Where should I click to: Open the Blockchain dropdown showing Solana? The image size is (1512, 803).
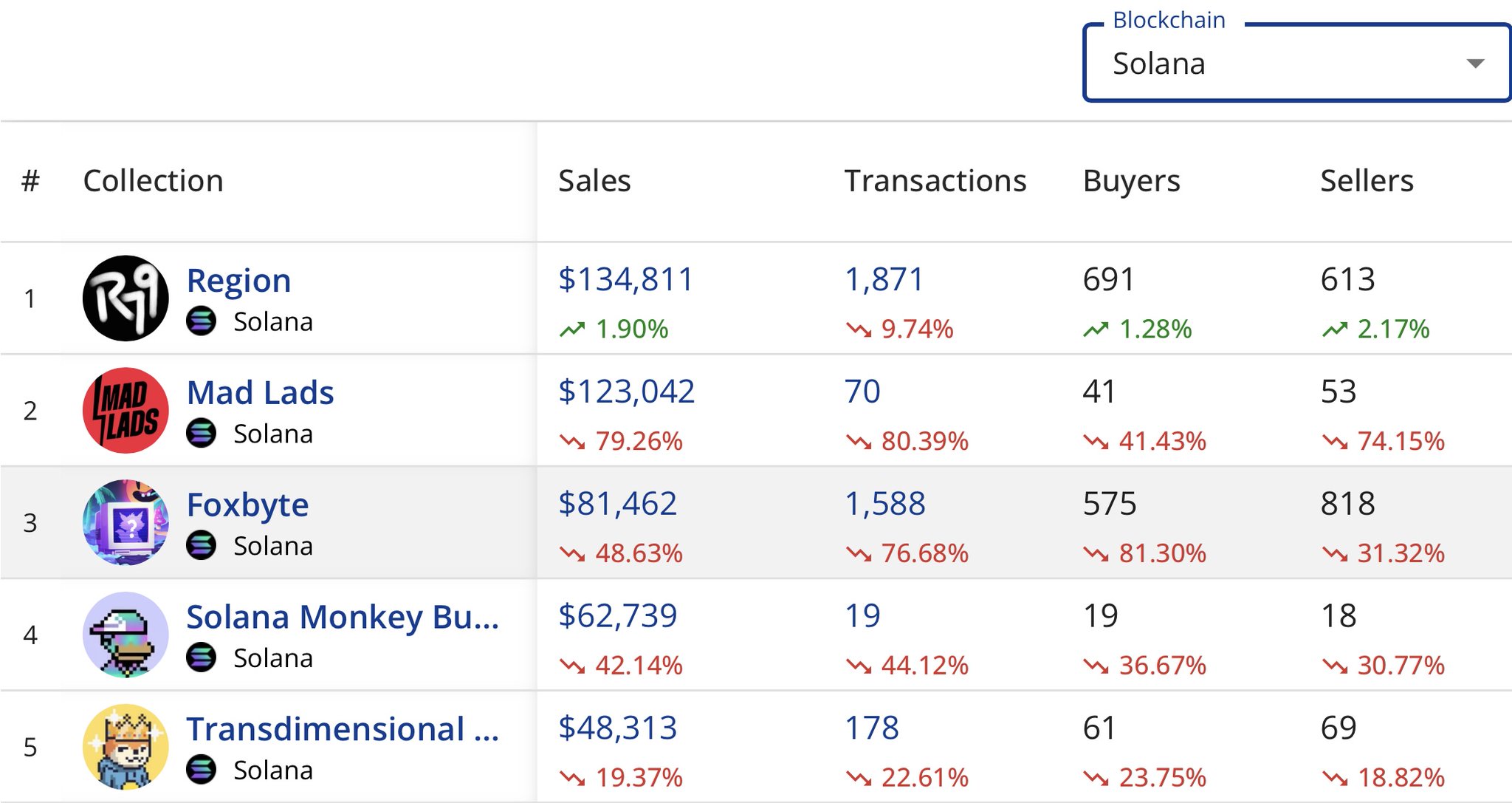point(1285,64)
